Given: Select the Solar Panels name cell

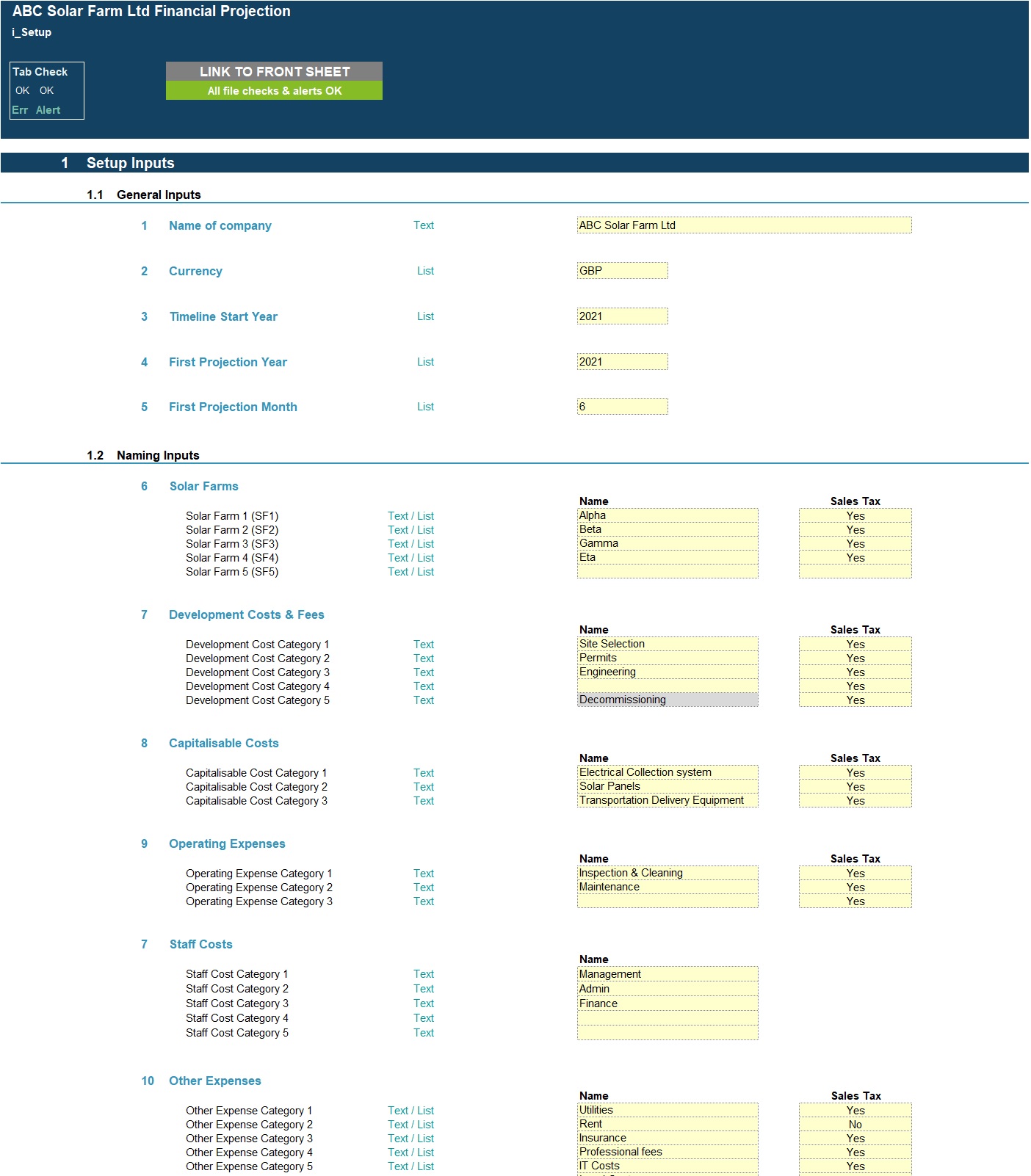Looking at the screenshot, I should pyautogui.click(x=668, y=786).
